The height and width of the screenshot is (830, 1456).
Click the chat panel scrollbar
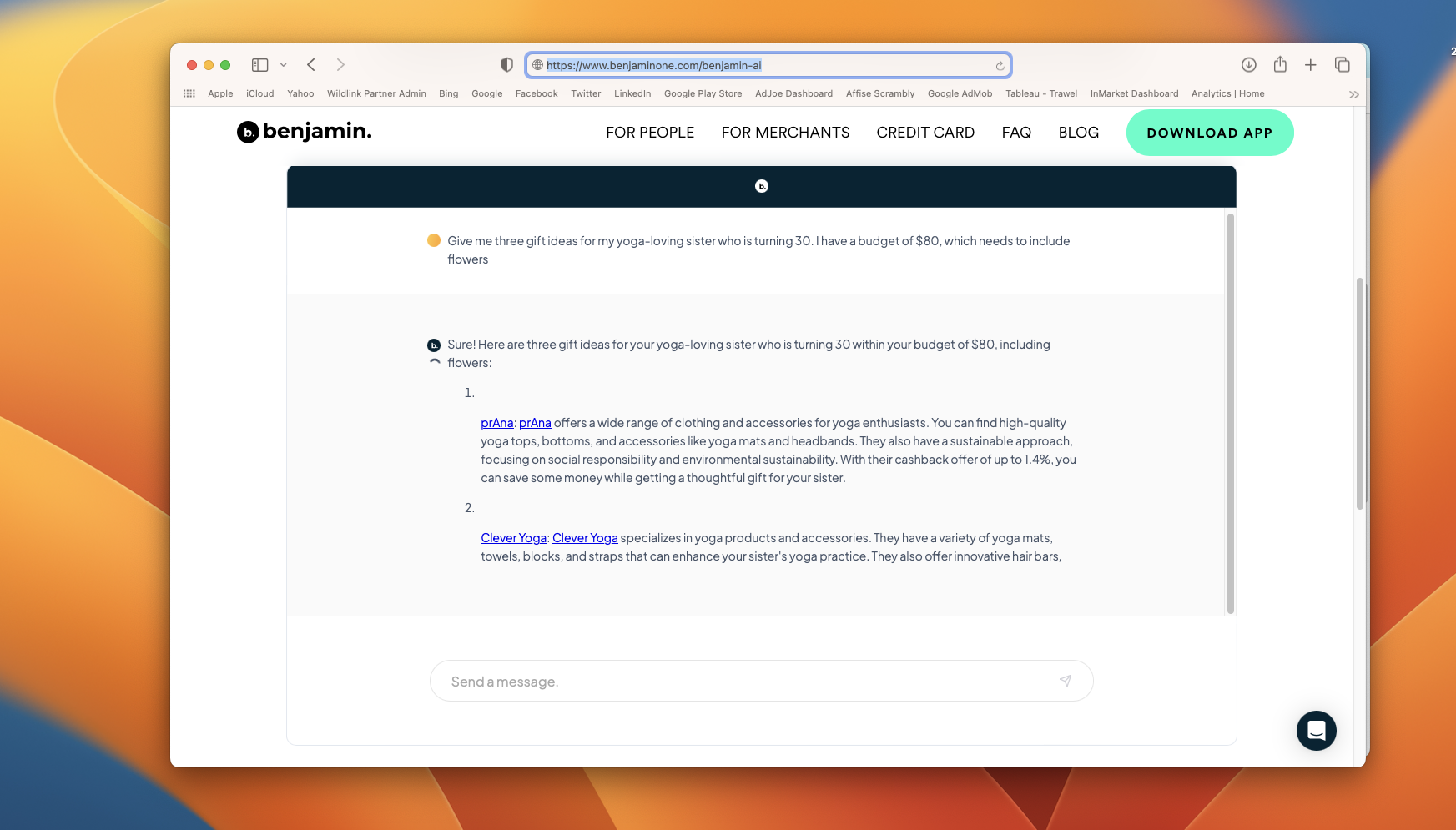pos(1231,413)
